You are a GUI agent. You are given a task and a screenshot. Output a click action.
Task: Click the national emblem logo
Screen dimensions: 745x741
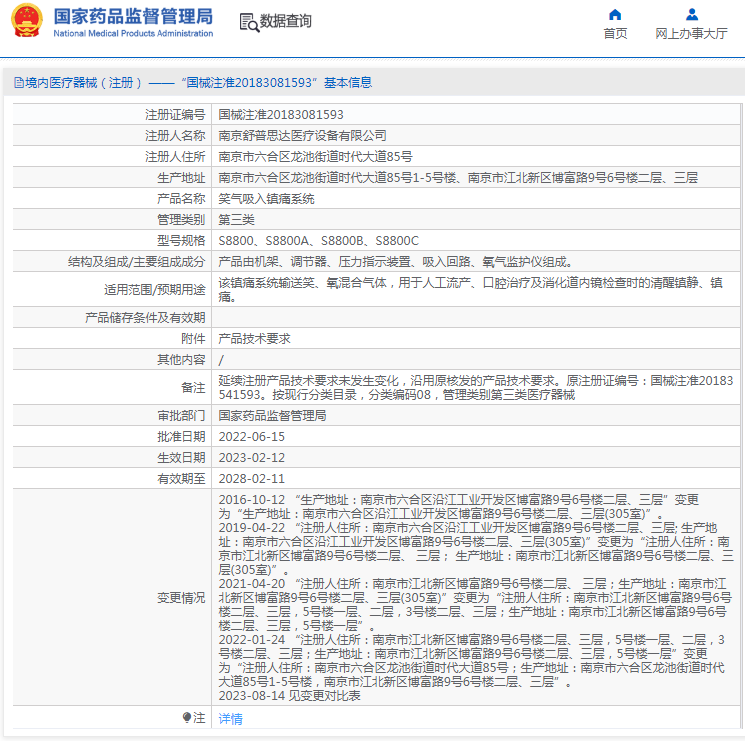(26, 20)
